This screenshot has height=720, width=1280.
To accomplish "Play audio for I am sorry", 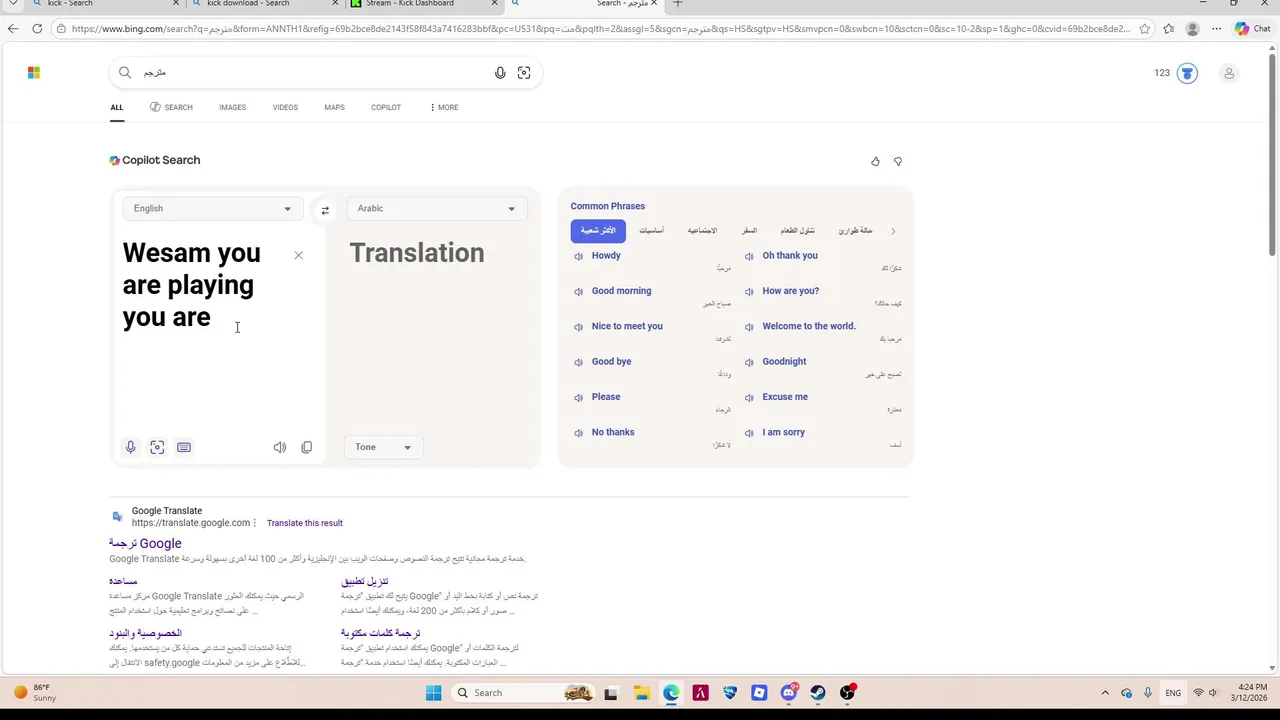I will (749, 433).
